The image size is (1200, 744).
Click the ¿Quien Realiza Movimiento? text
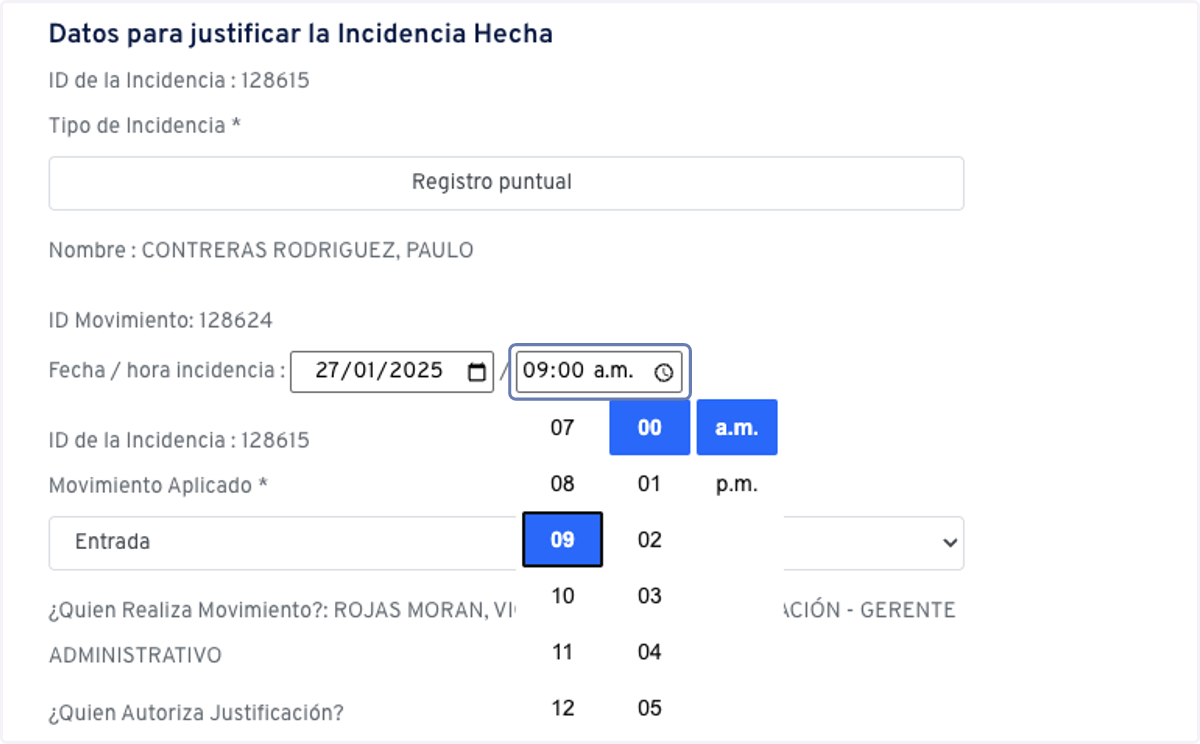(x=188, y=610)
